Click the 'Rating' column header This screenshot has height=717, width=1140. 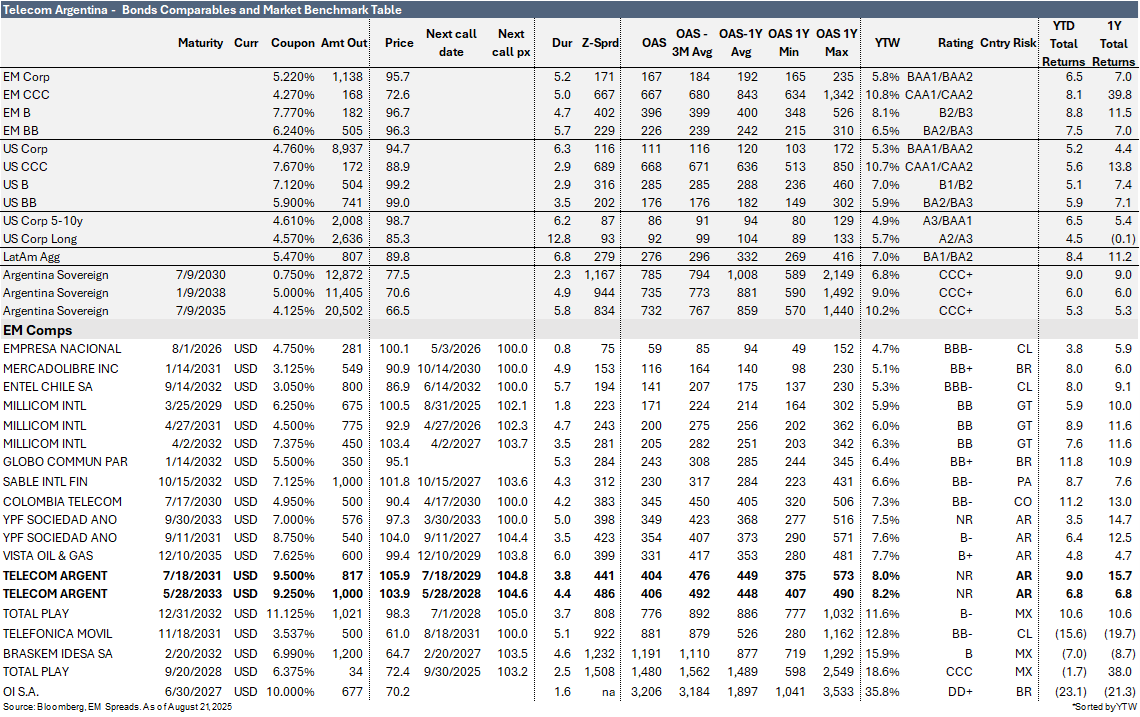click(955, 43)
